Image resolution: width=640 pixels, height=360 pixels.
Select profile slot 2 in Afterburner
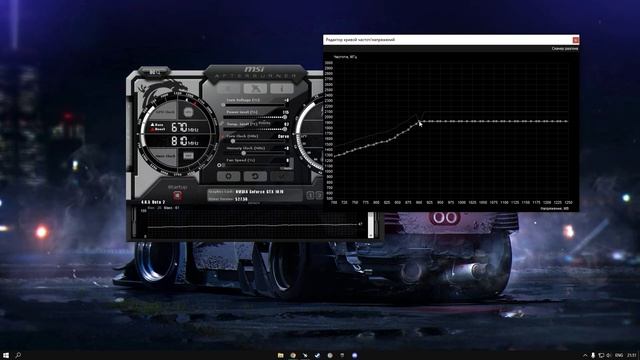click(319, 196)
